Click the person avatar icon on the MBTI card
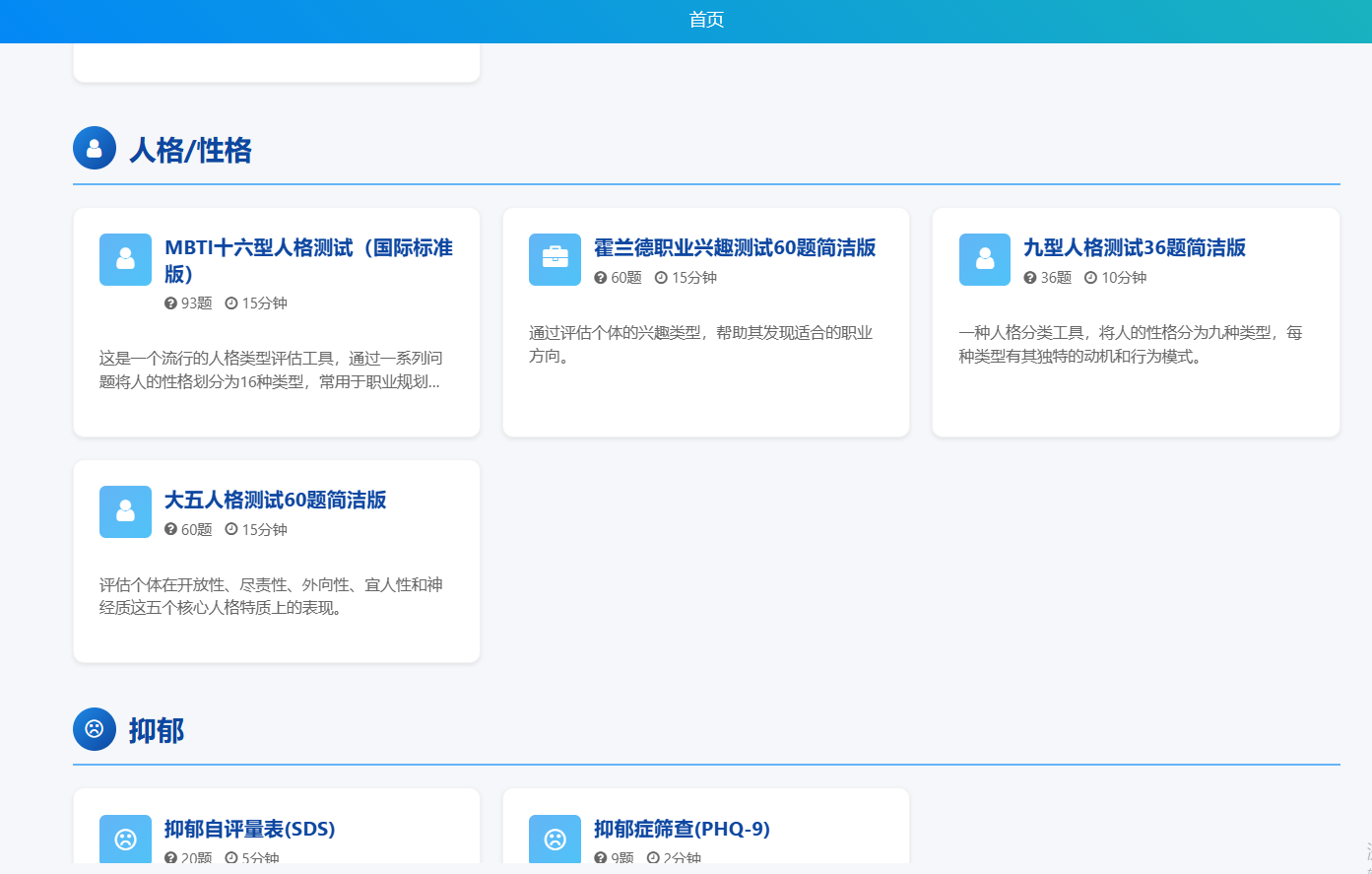The image size is (1372, 874). coord(125,259)
